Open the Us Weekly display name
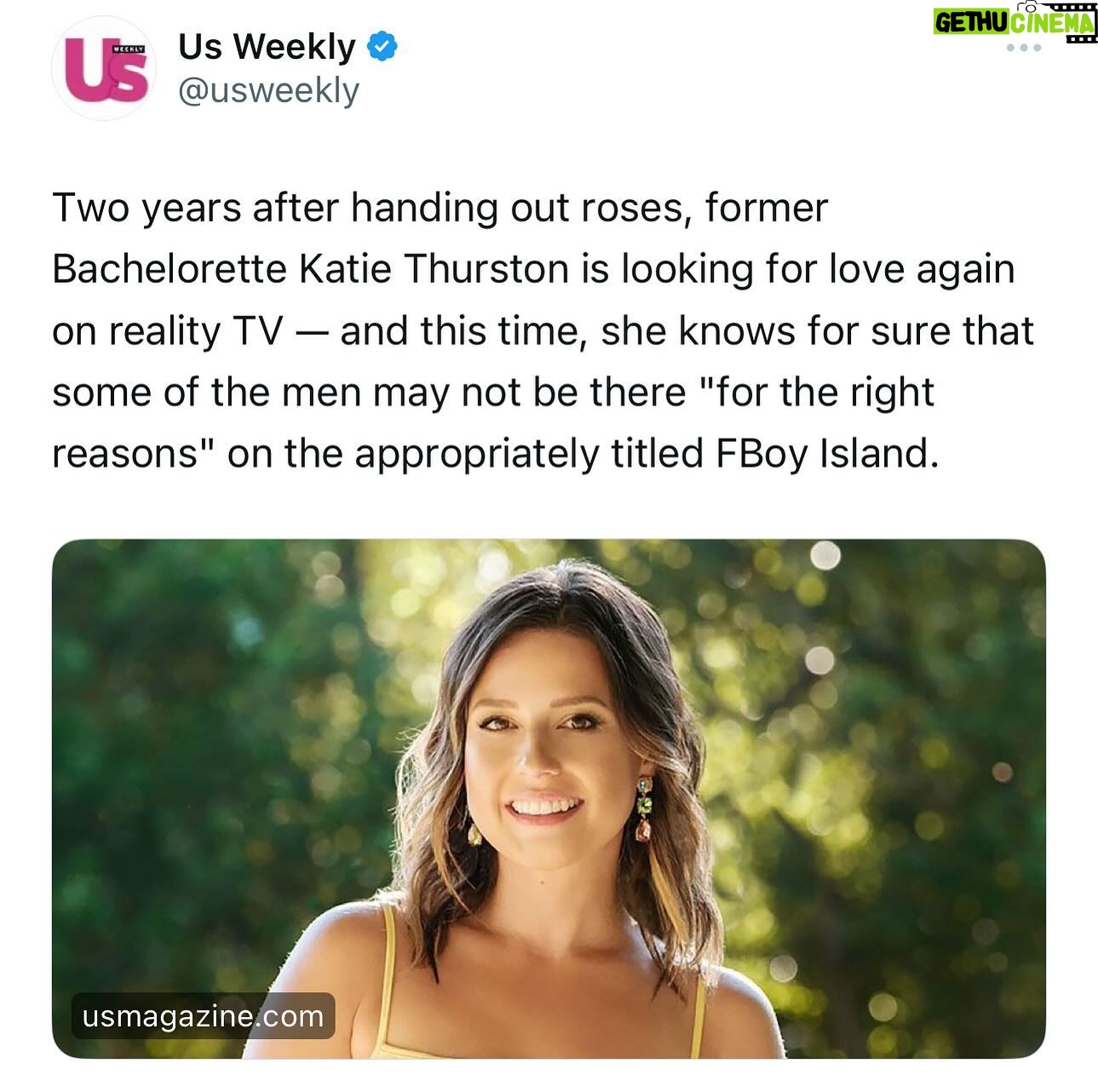 pyautogui.click(x=267, y=47)
